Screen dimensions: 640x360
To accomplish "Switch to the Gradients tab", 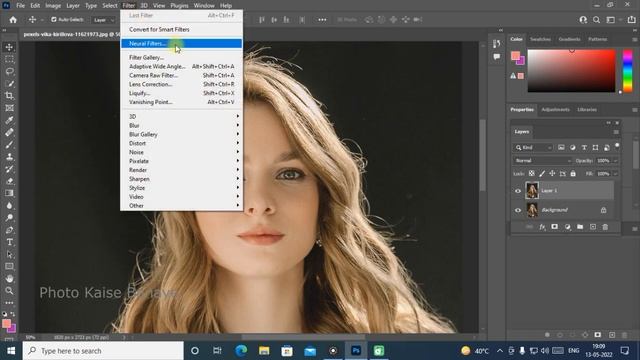I will pos(569,39).
